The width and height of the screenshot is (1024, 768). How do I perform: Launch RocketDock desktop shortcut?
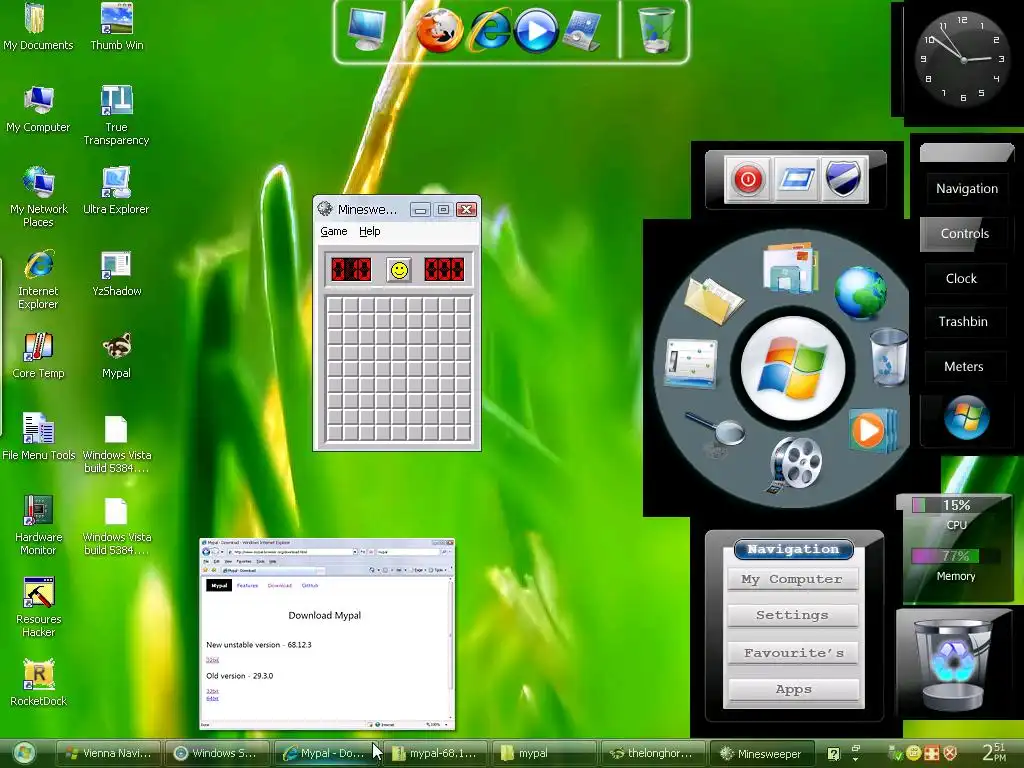pos(38,683)
